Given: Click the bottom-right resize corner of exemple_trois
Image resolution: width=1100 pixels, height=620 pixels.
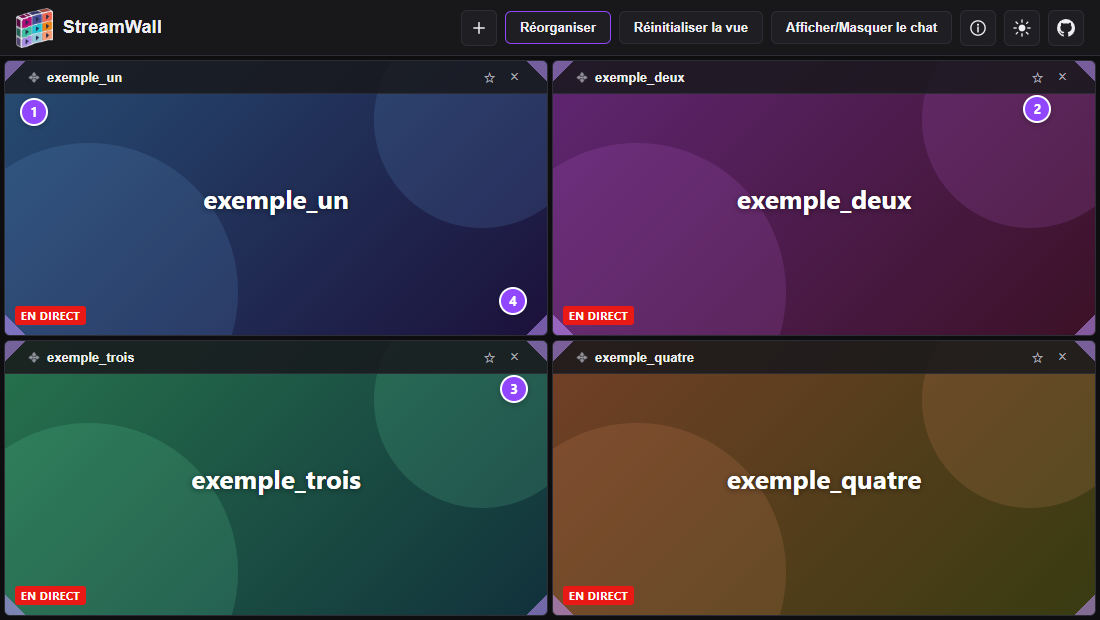Looking at the screenshot, I should 540,608.
